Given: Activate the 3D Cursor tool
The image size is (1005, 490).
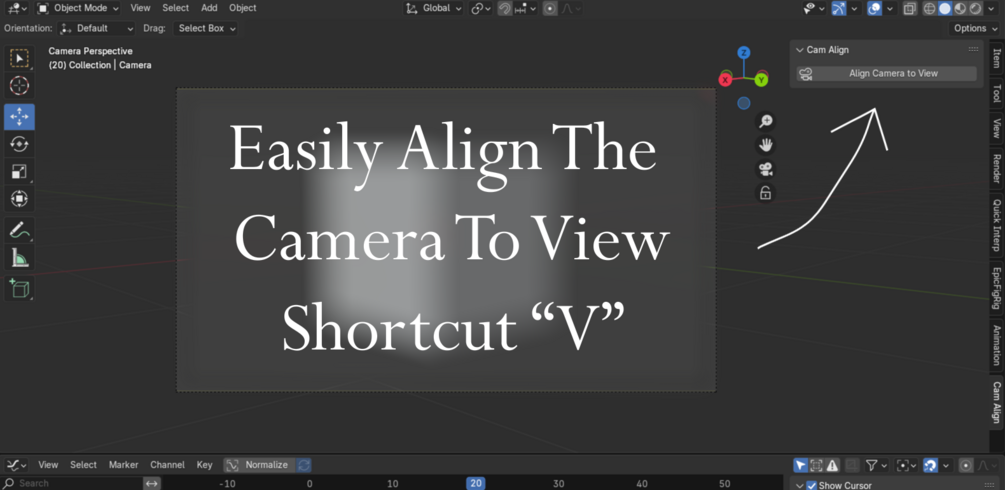Looking at the screenshot, I should (19, 85).
